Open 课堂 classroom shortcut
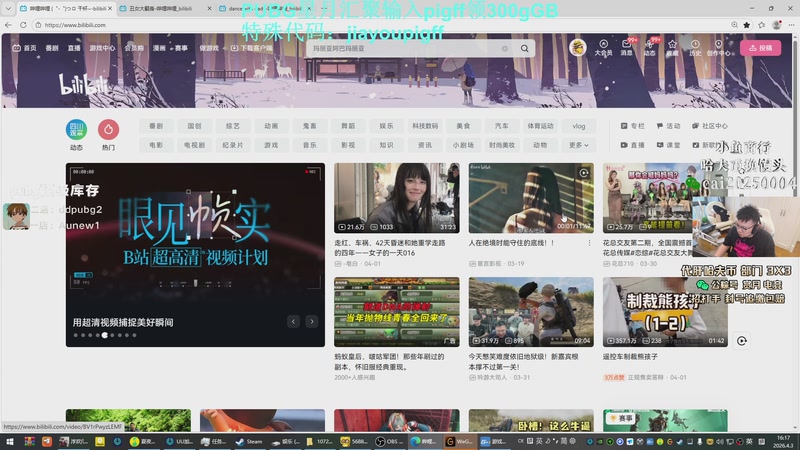Viewport: 800px width, 450px height. (x=668, y=145)
